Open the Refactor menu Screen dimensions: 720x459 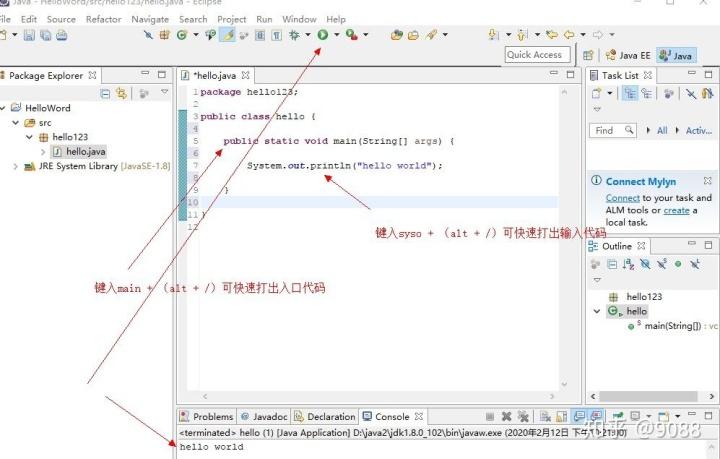103,19
